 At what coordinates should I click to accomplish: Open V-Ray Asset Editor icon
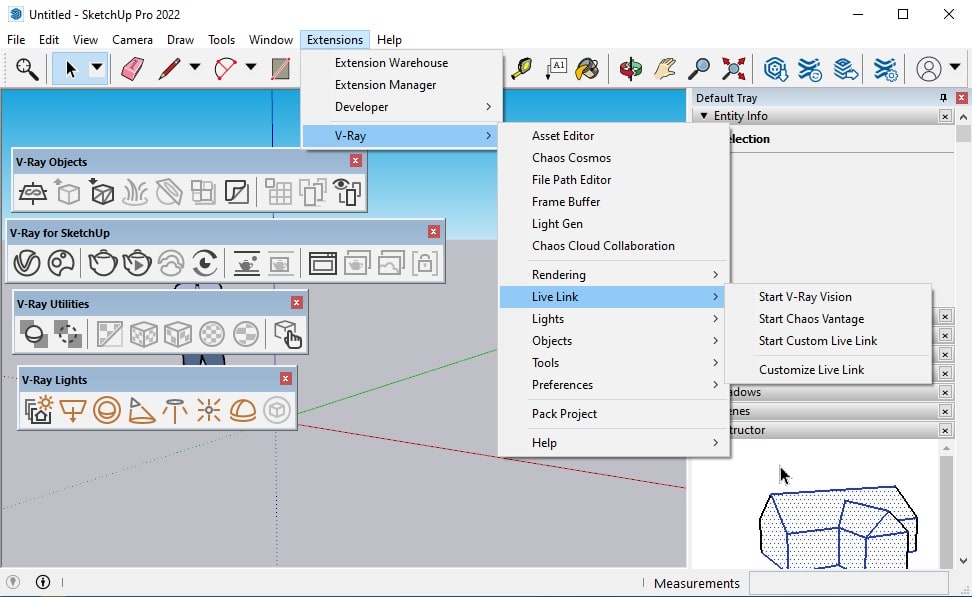[27, 263]
